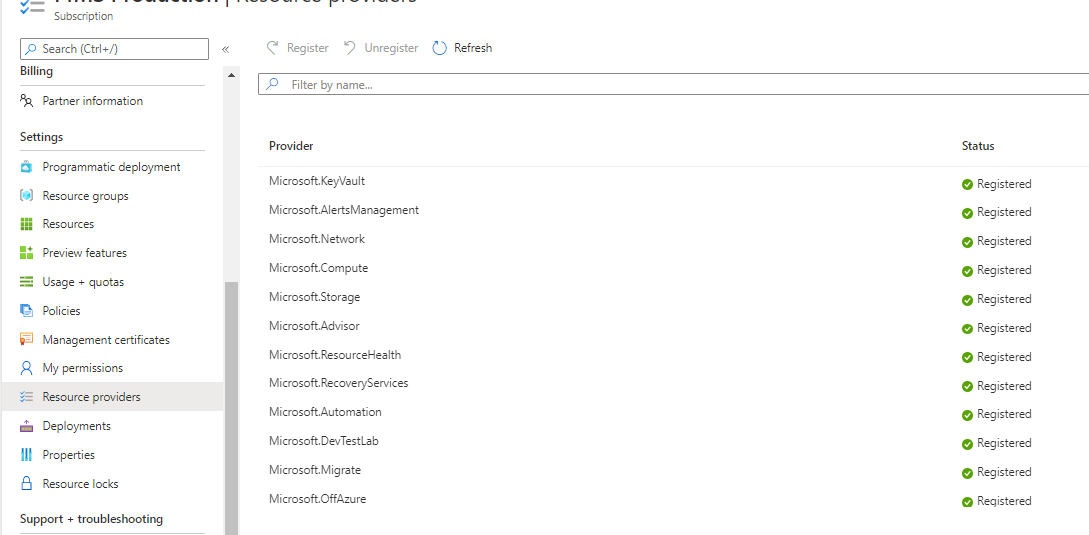Sort by the Status column header

(x=977, y=146)
